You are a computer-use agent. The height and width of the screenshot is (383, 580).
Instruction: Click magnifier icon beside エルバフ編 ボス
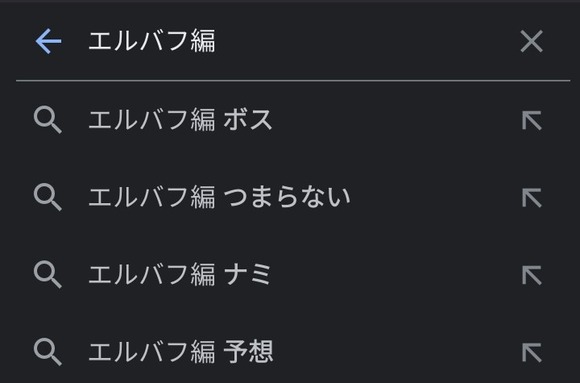[x=48, y=120]
